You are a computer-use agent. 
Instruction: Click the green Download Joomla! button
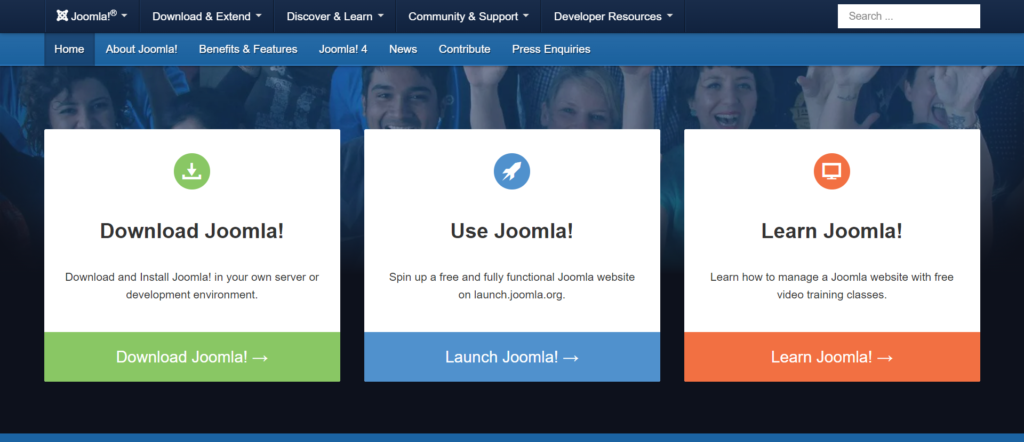[192, 357]
